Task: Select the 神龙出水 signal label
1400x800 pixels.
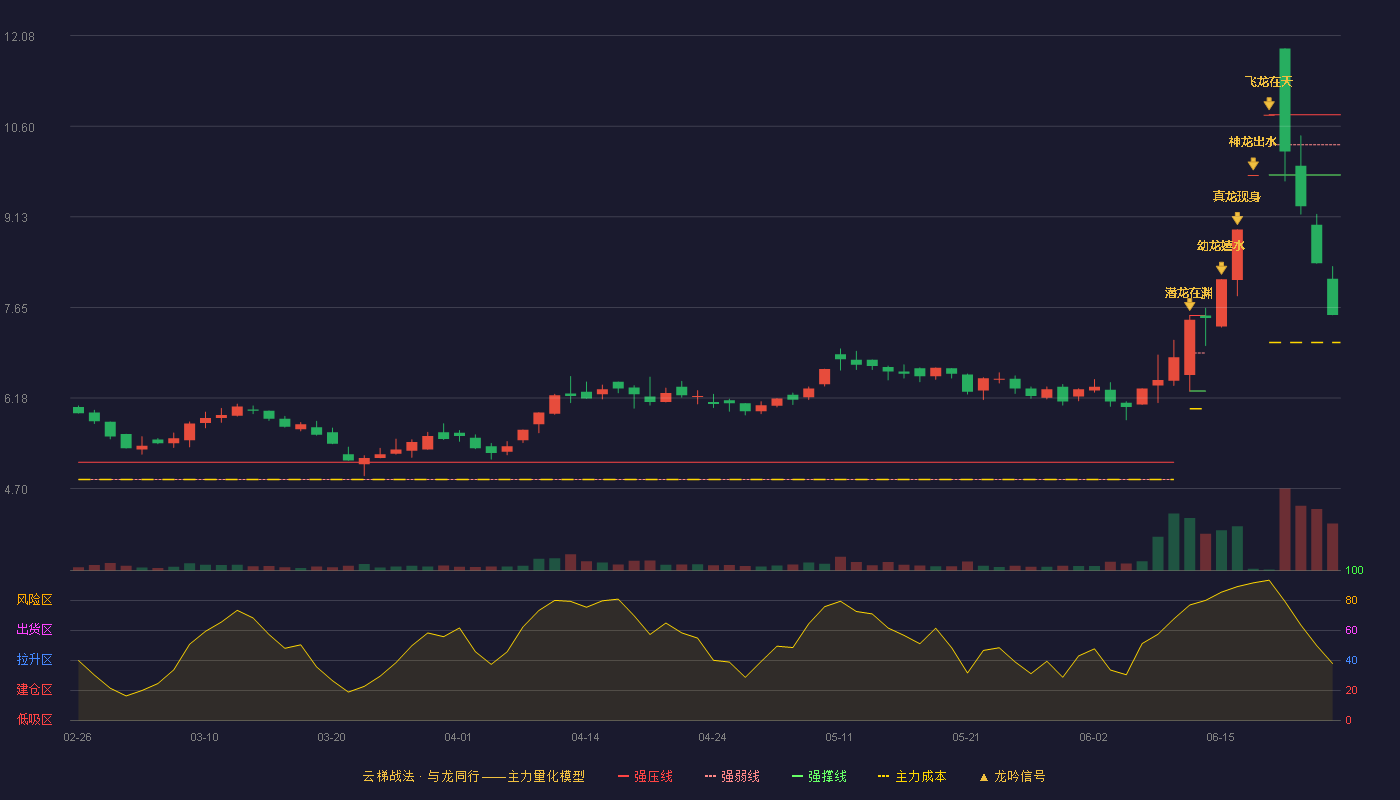Action: point(1253,142)
